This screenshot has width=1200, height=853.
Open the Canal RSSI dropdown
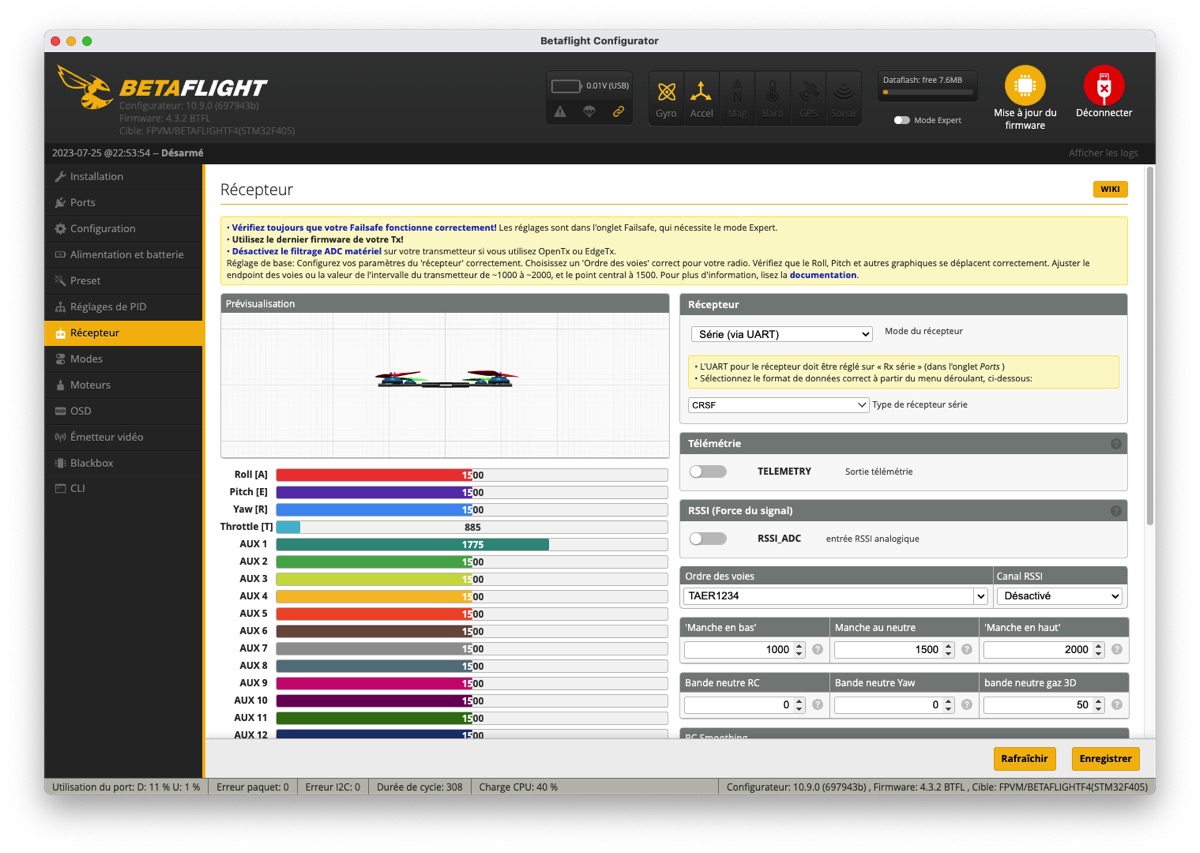(x=1060, y=596)
